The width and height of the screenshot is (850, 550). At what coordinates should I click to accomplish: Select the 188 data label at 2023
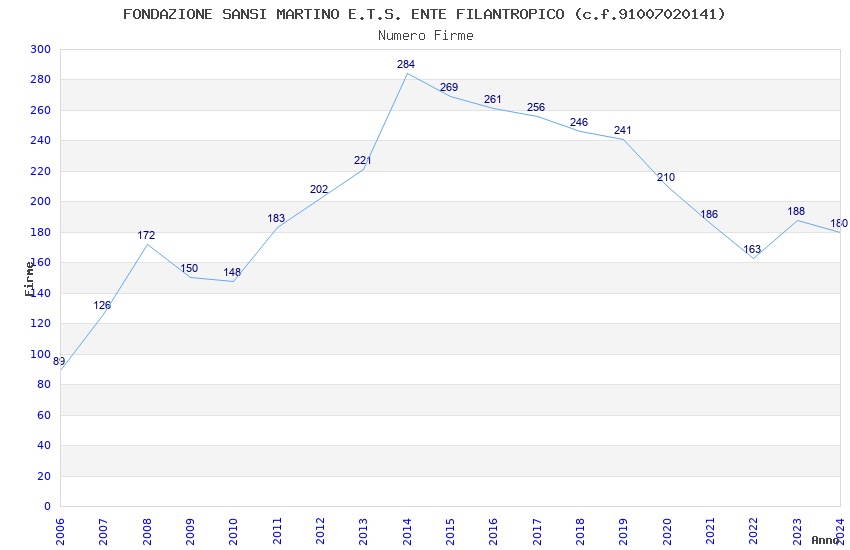coord(796,211)
